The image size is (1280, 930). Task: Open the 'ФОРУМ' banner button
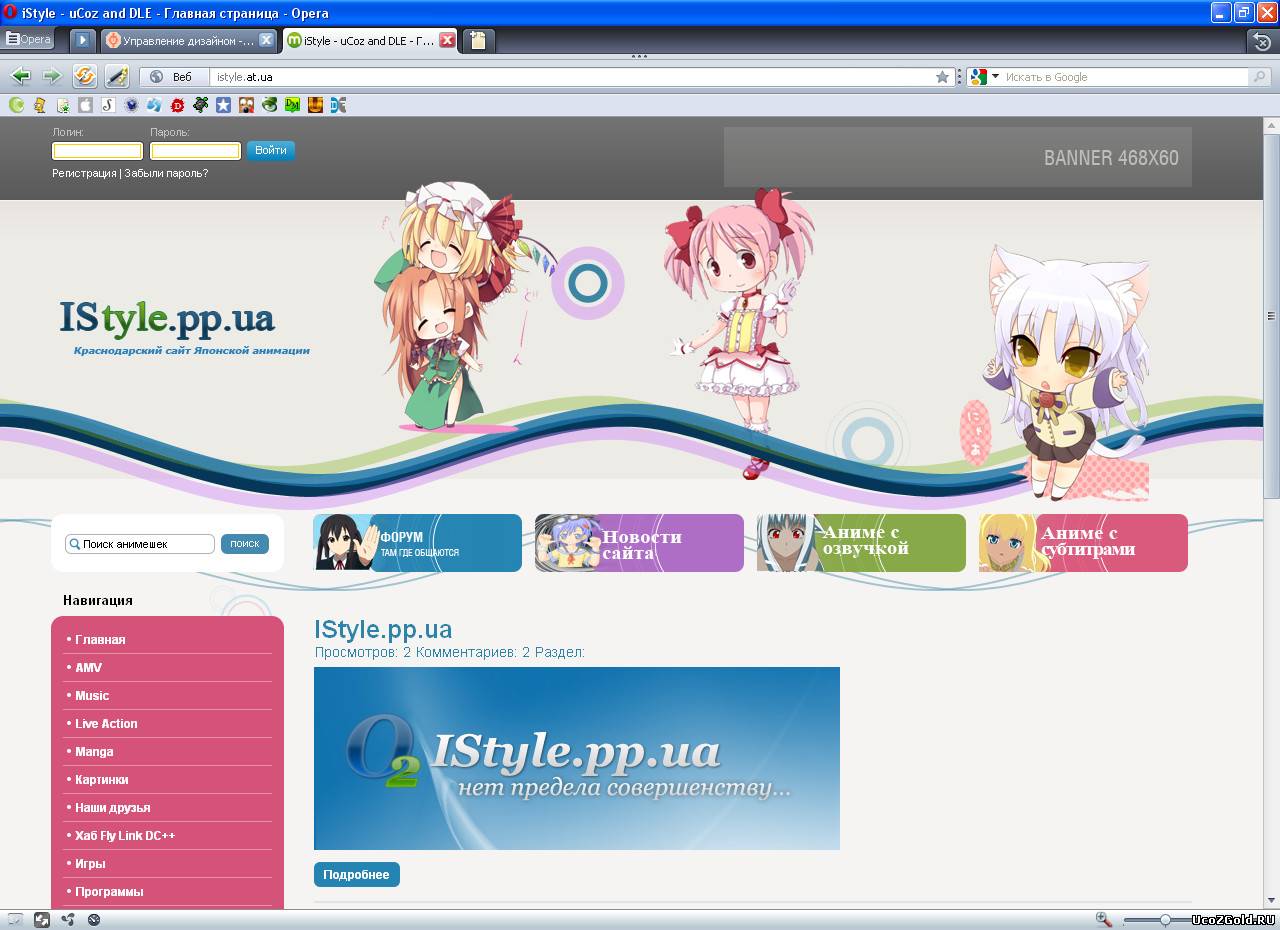[417, 543]
